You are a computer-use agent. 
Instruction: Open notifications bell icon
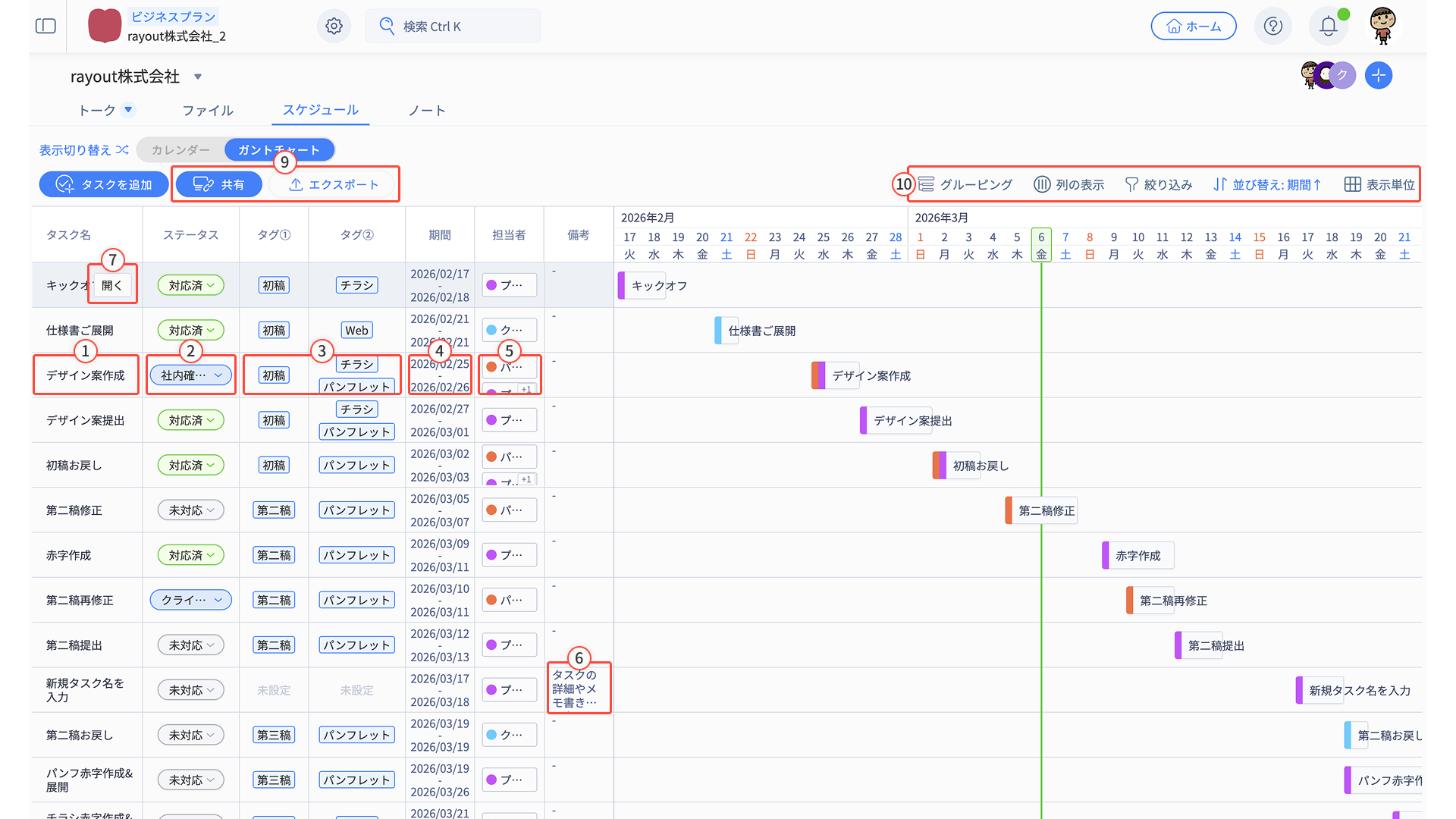1328,27
